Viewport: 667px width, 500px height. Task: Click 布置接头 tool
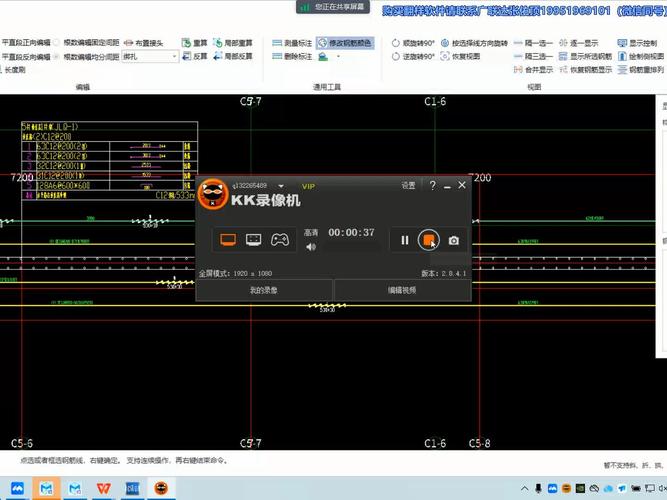[143, 43]
